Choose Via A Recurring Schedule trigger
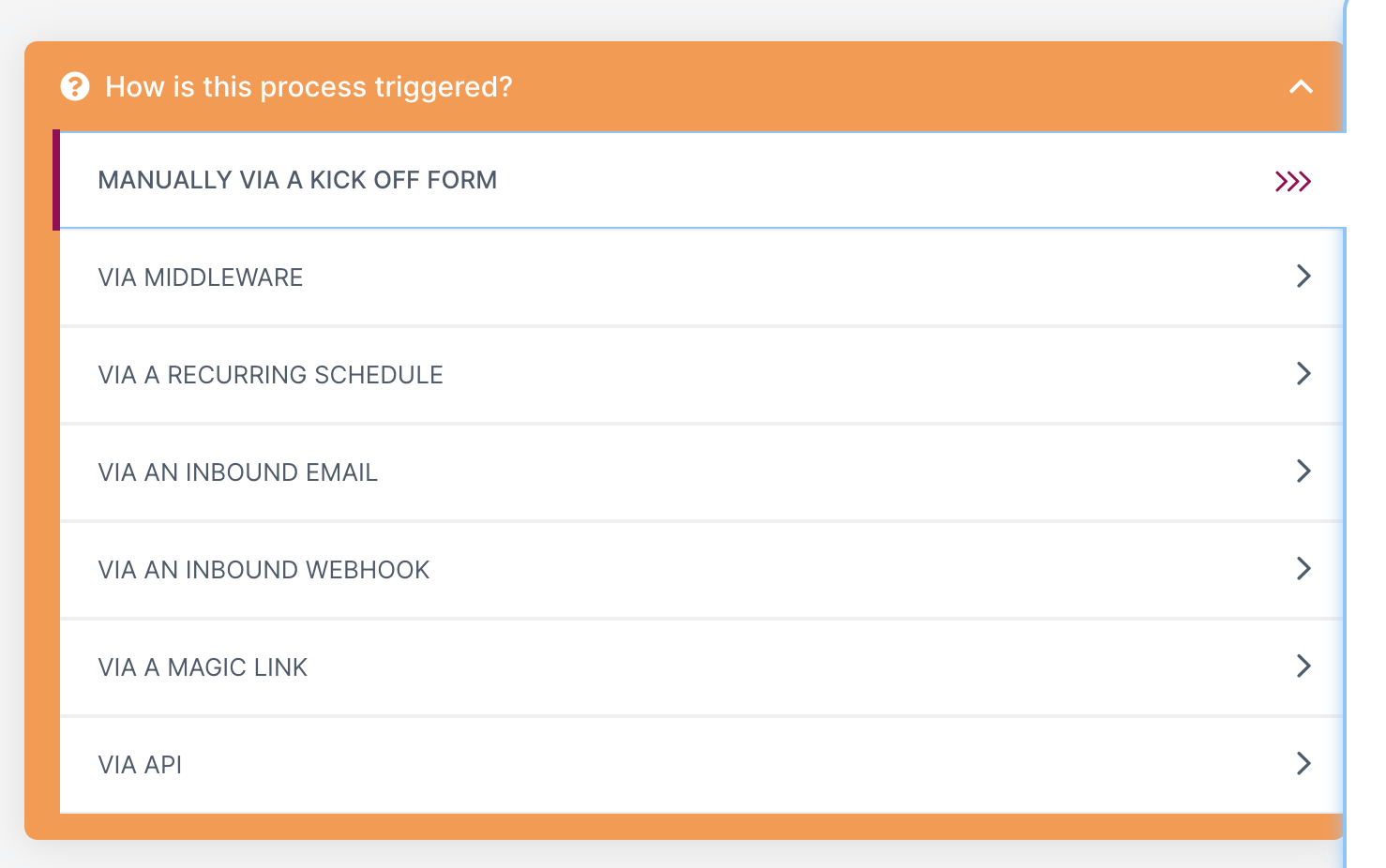 pyautogui.click(x=270, y=375)
